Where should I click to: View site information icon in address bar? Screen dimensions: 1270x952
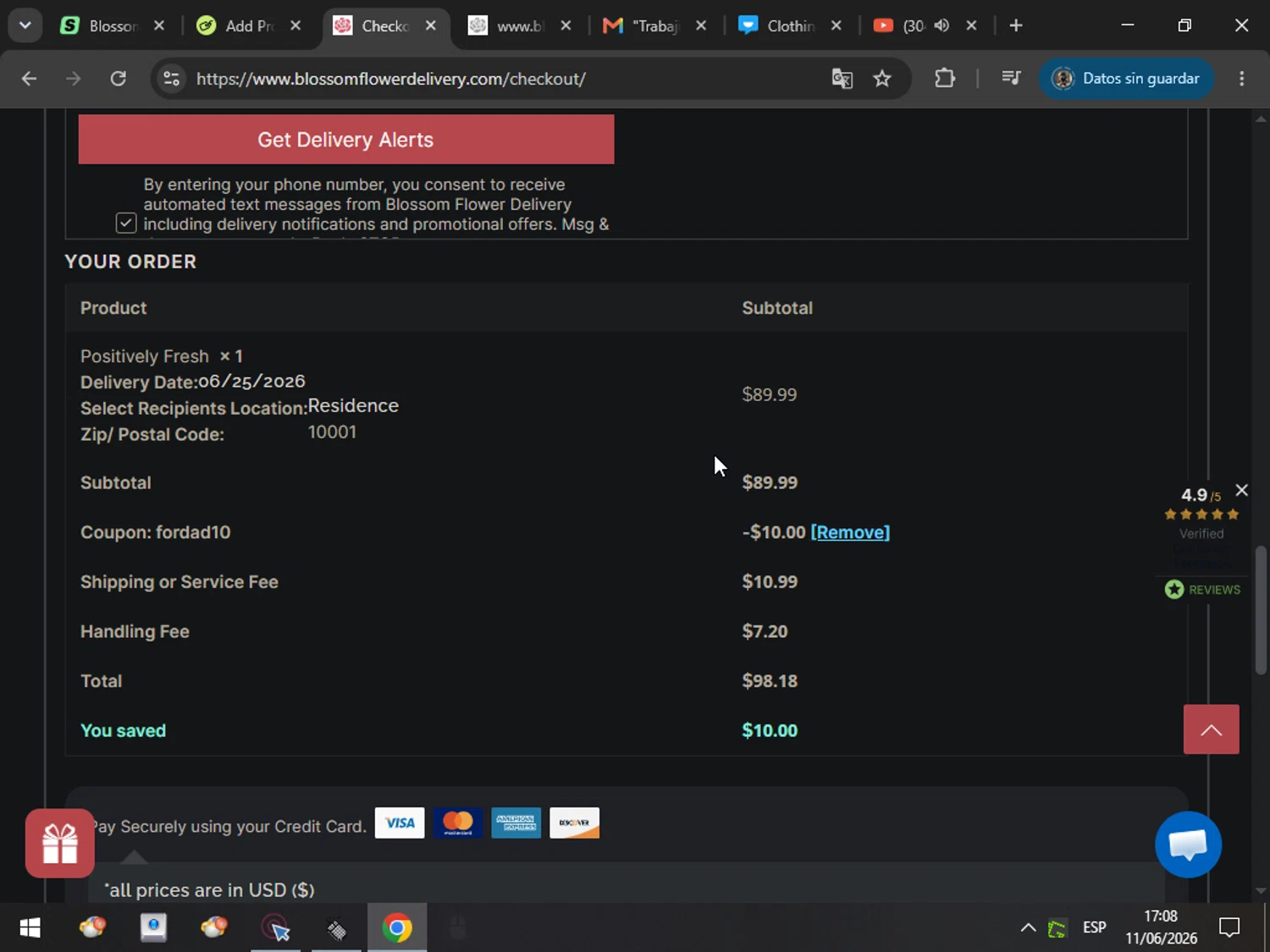coord(172,79)
